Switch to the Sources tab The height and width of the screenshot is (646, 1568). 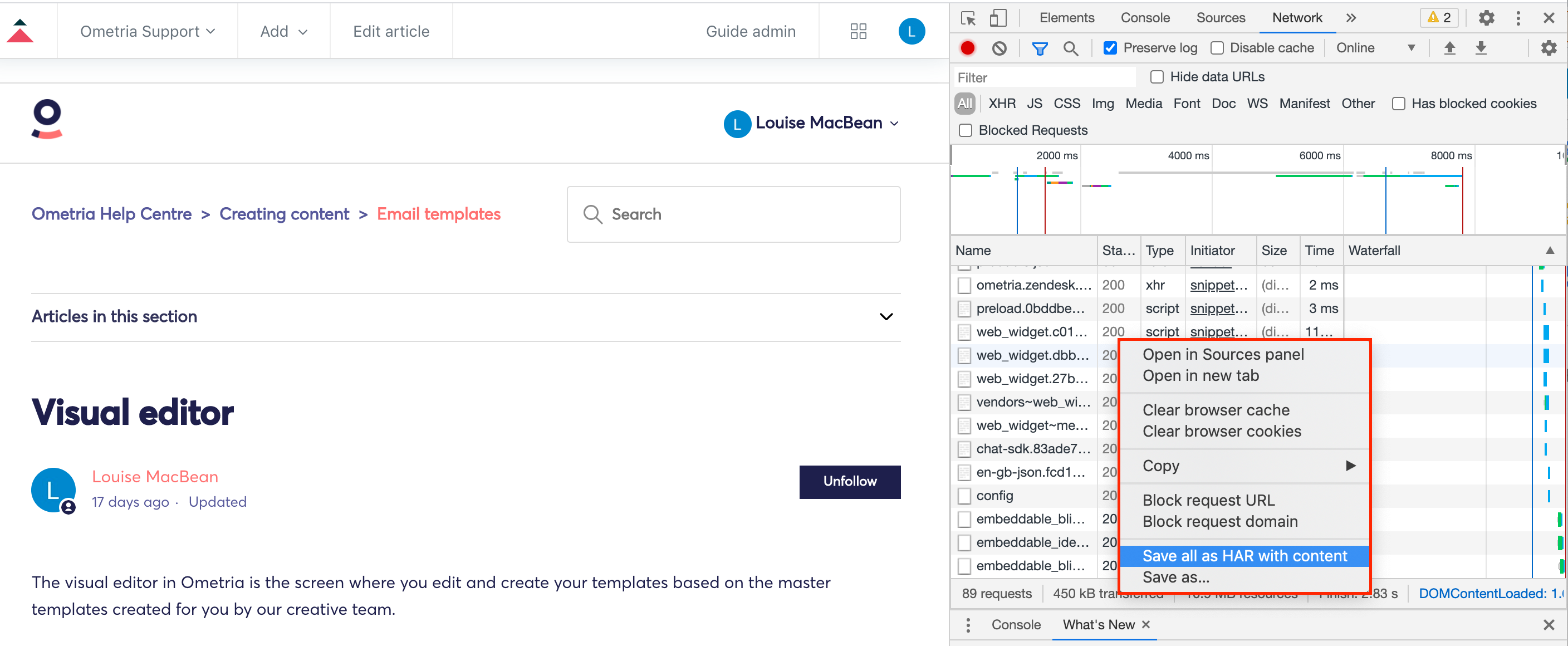1220,18
